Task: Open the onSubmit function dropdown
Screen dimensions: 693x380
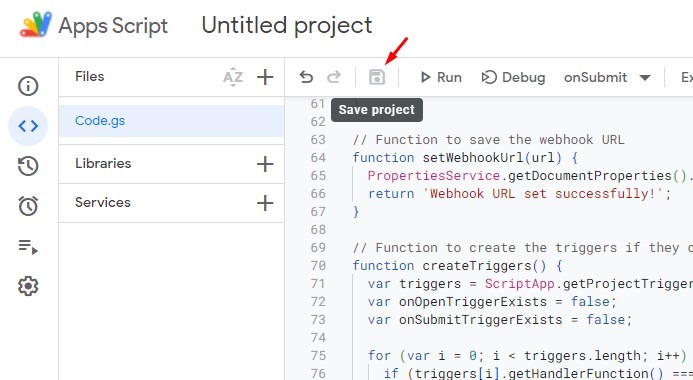Action: pos(607,77)
